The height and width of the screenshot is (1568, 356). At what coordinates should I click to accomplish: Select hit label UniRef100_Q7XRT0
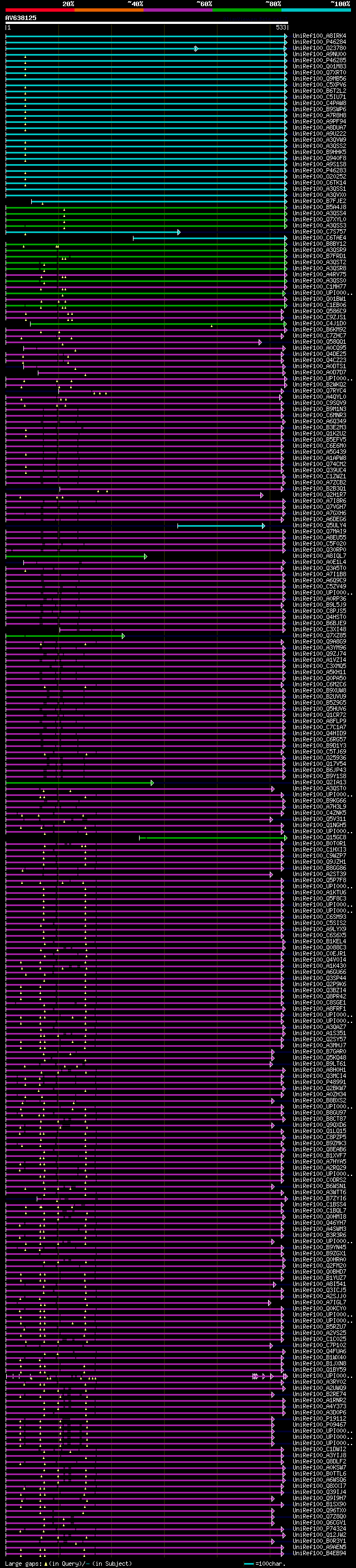pos(319,72)
